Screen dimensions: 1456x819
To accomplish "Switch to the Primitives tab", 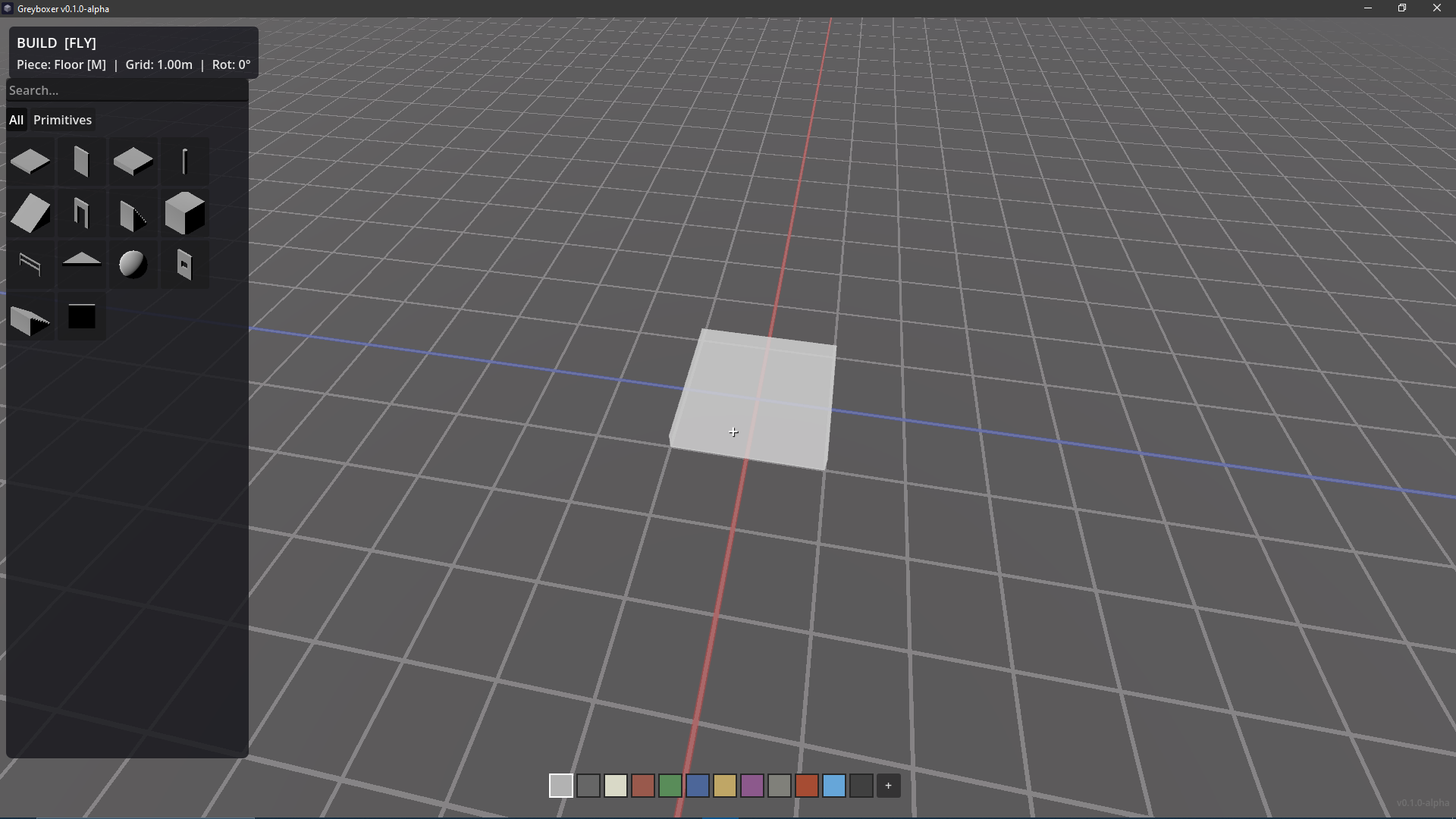I will pos(62,120).
